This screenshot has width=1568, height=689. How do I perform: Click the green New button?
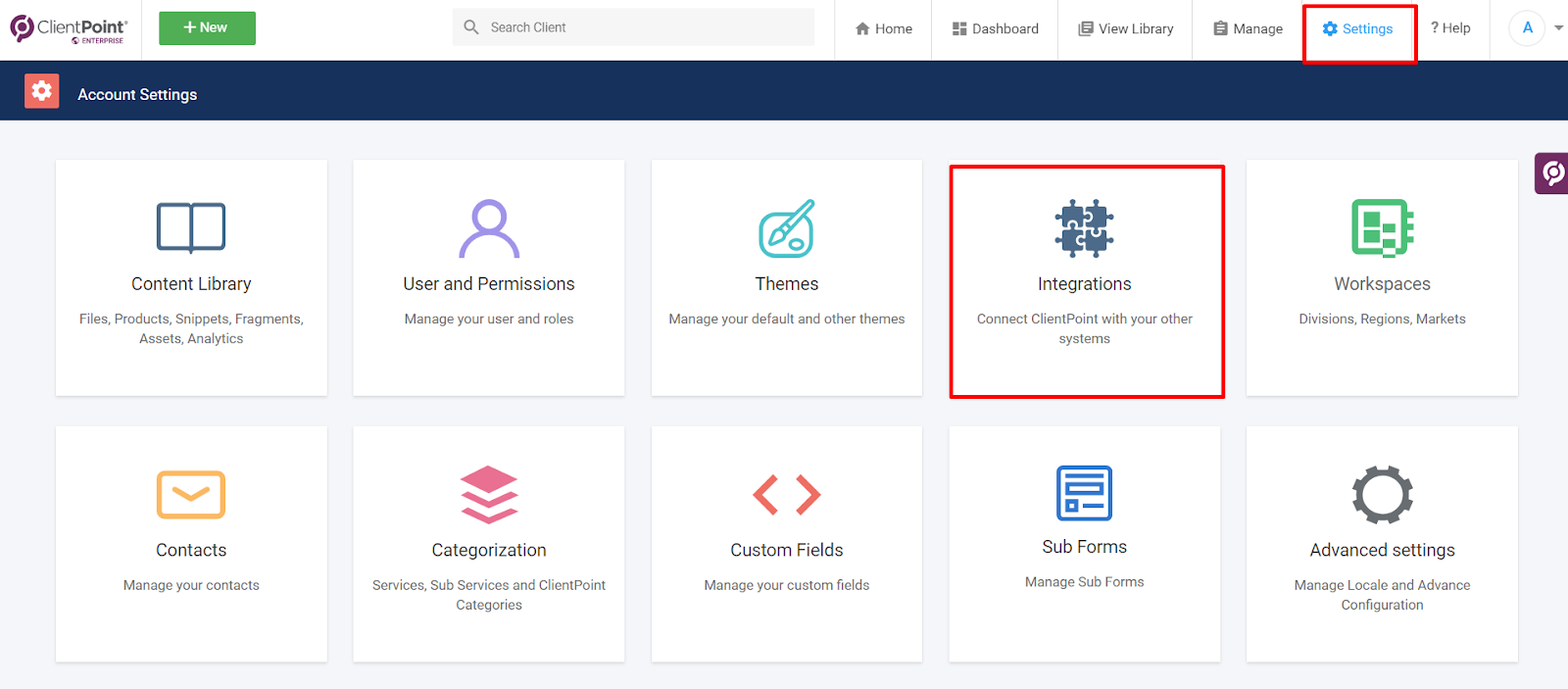click(x=208, y=28)
